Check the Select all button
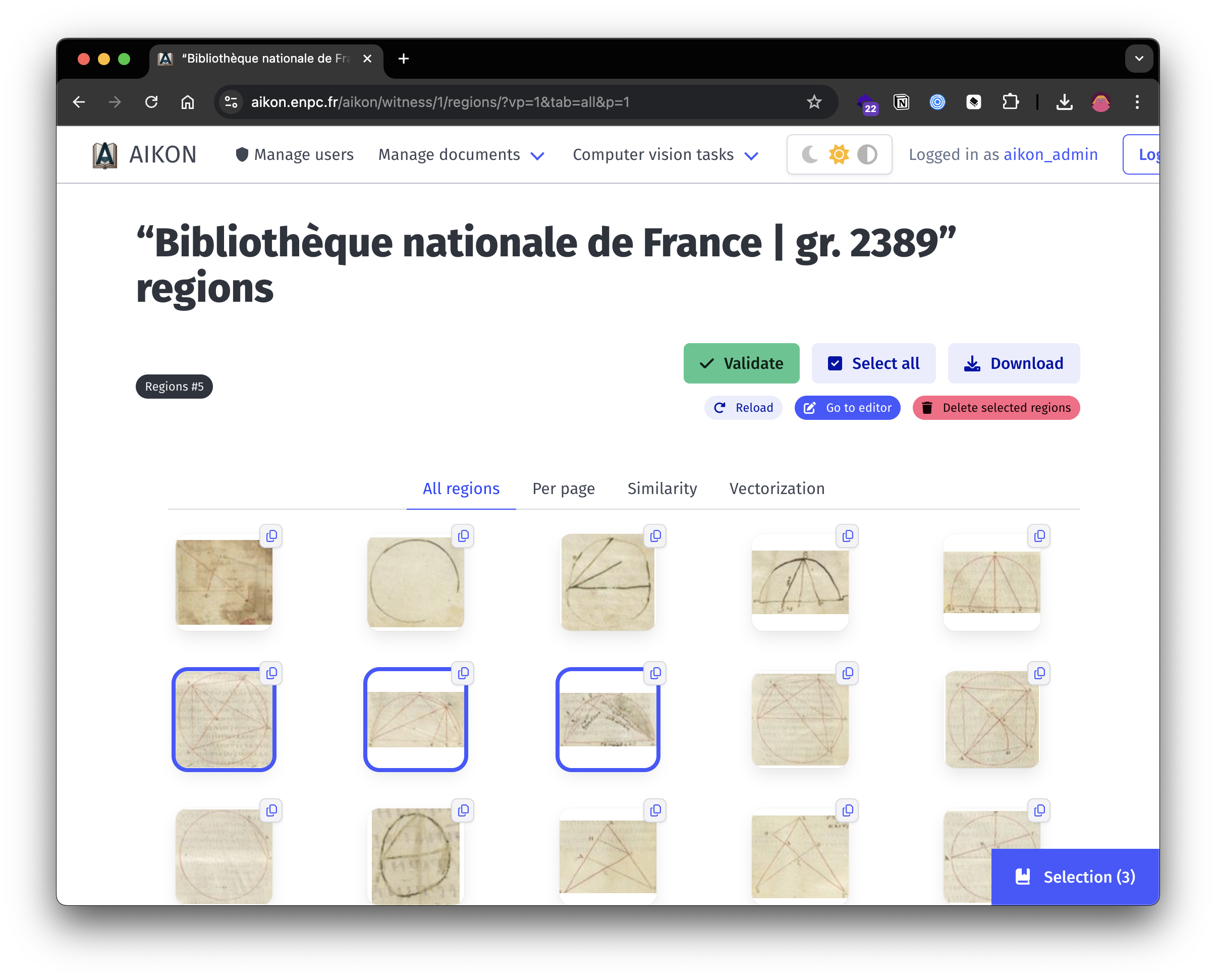Viewport: 1216px width, 980px height. (873, 363)
